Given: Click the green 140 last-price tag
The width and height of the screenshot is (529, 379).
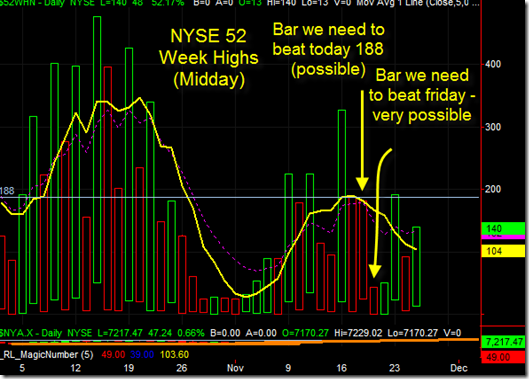Looking at the screenshot, I should pyautogui.click(x=503, y=228).
